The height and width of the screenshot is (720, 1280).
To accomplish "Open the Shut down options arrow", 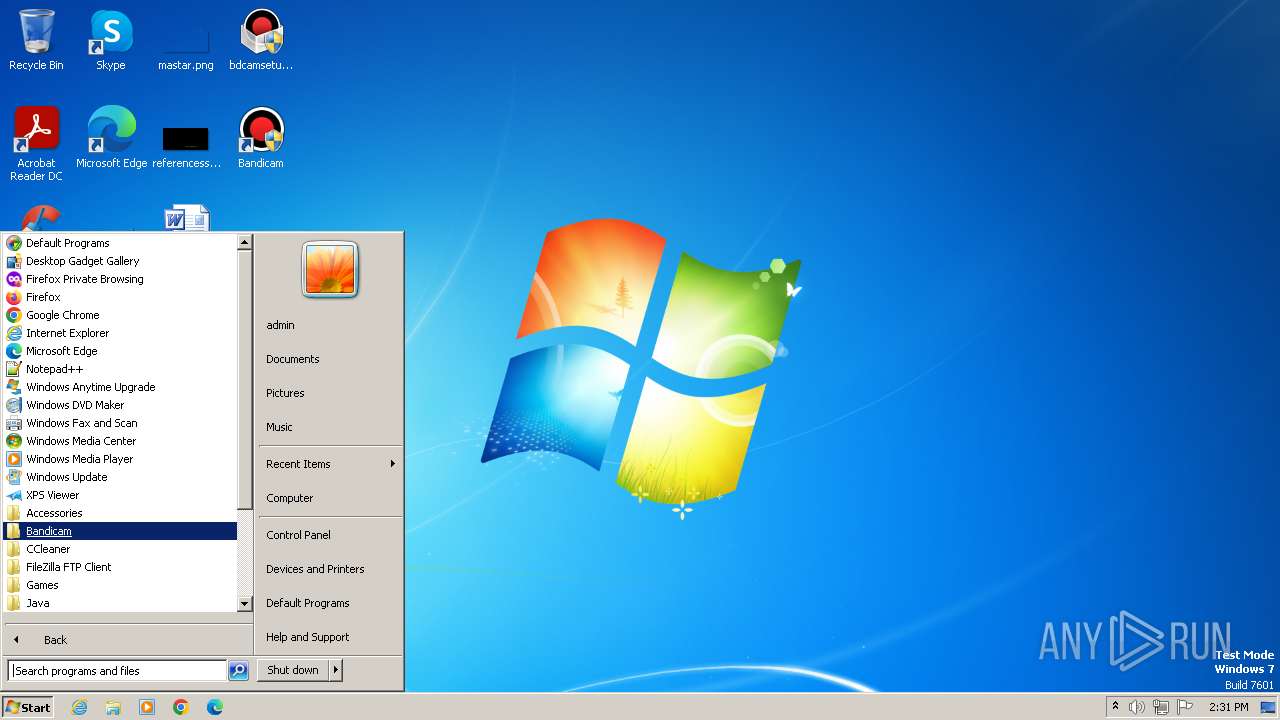I will 336,670.
